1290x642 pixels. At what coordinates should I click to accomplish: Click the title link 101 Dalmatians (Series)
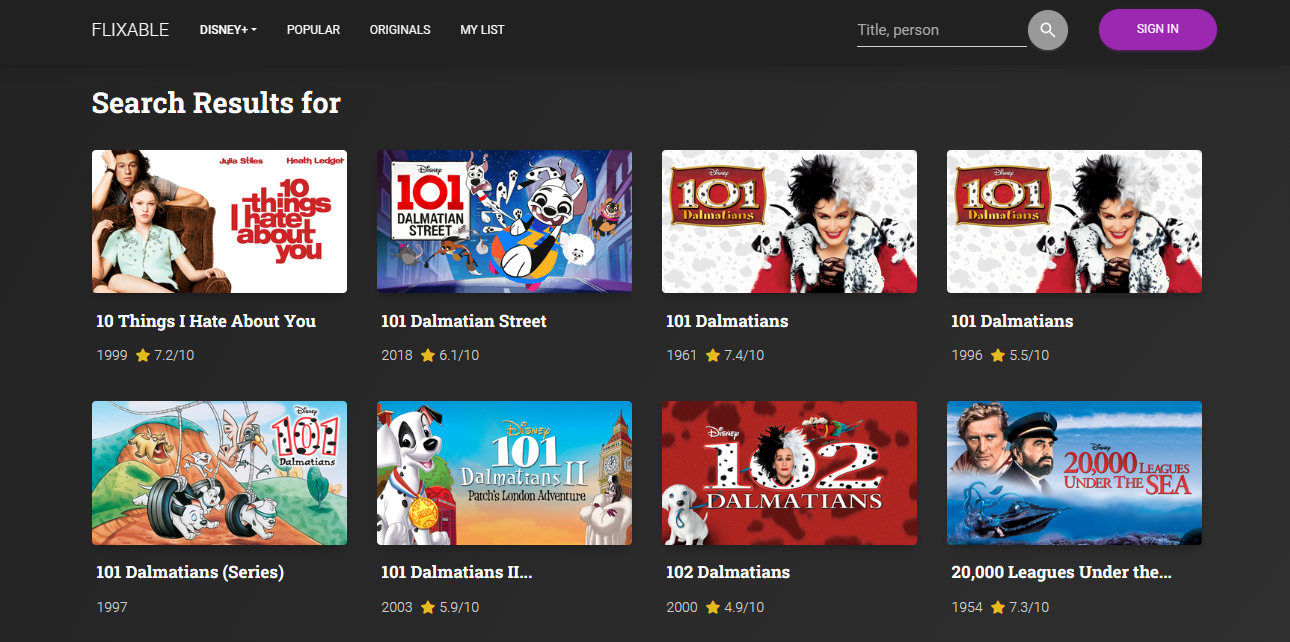[190, 573]
